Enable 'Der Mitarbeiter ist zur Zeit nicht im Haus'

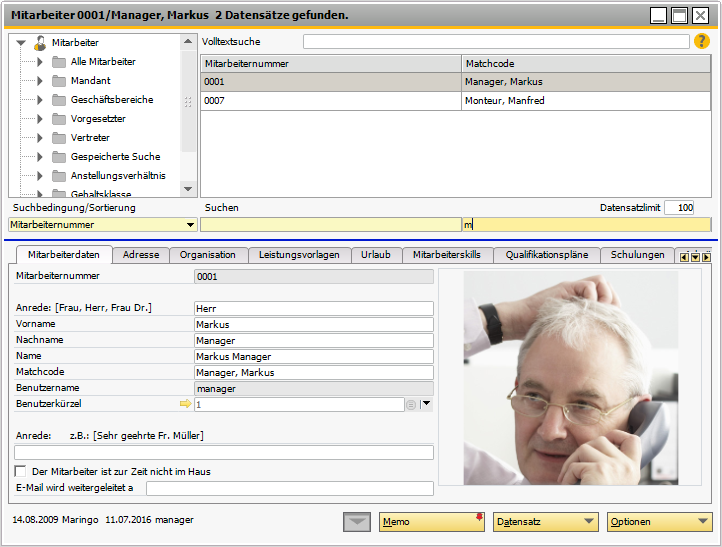click(x=21, y=471)
